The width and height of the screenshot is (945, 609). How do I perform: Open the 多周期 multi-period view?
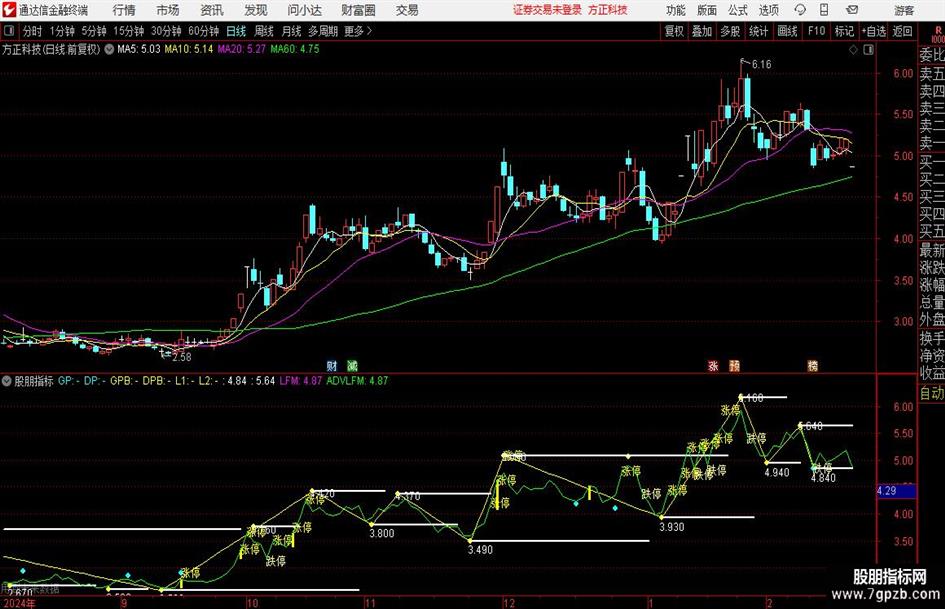pos(323,31)
